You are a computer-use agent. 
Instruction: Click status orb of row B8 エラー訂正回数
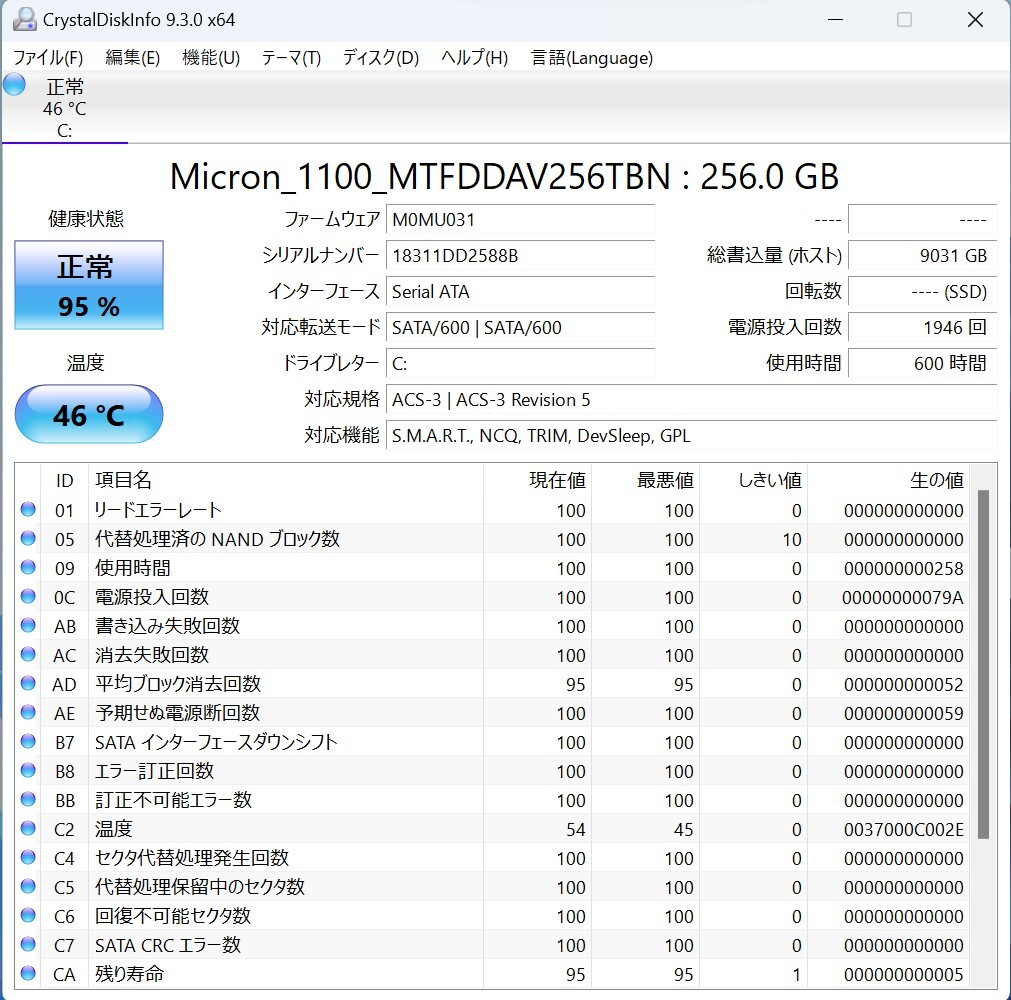(28, 770)
